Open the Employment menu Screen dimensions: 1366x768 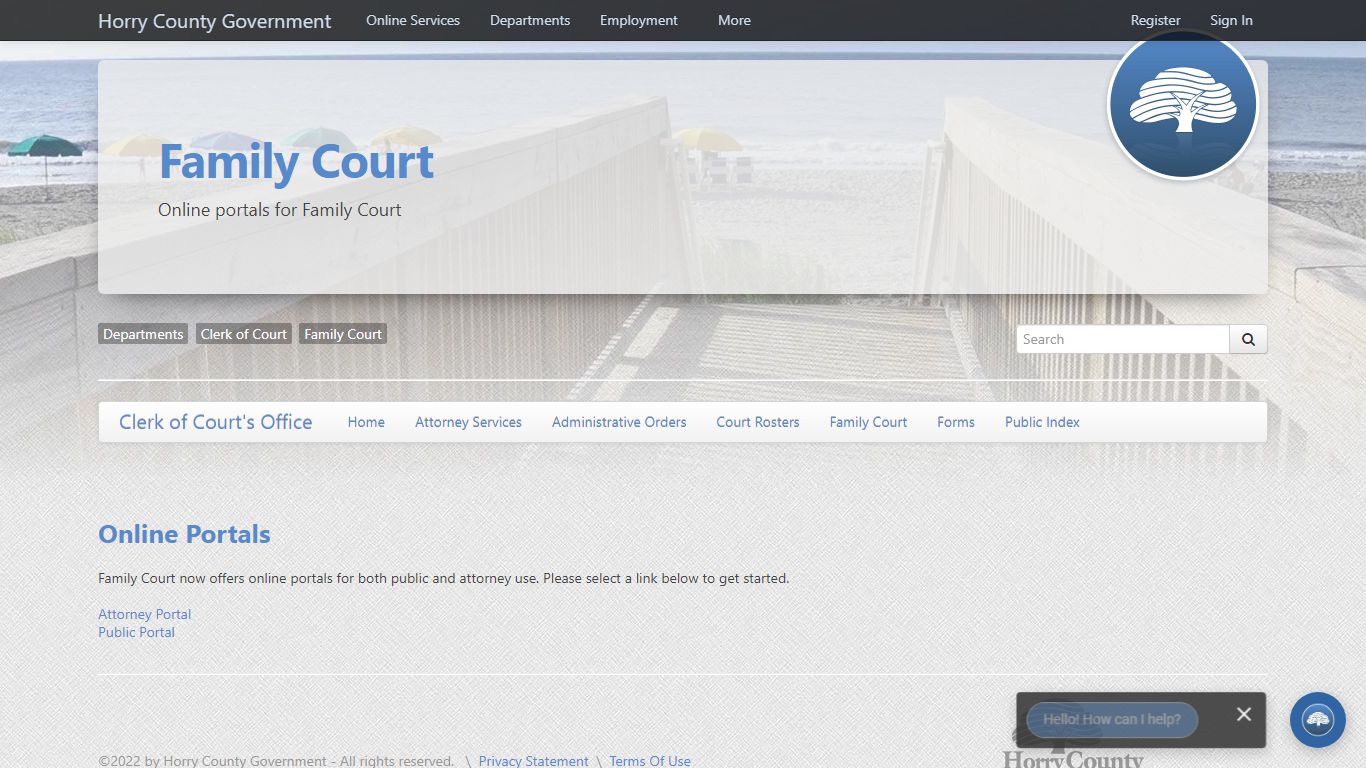pyautogui.click(x=639, y=20)
